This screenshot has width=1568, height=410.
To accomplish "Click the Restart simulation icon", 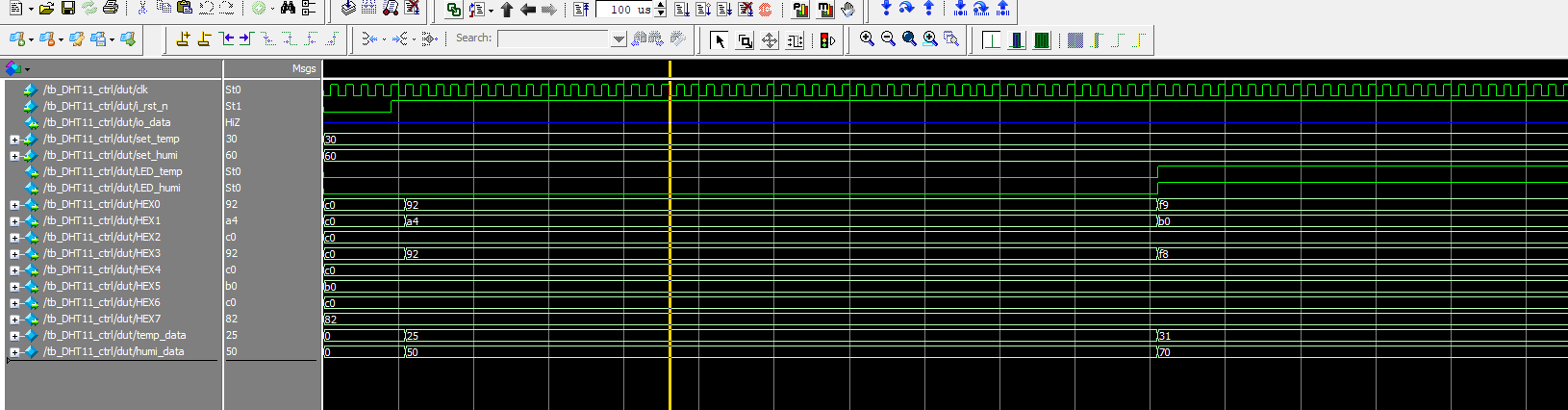I will [x=582, y=9].
